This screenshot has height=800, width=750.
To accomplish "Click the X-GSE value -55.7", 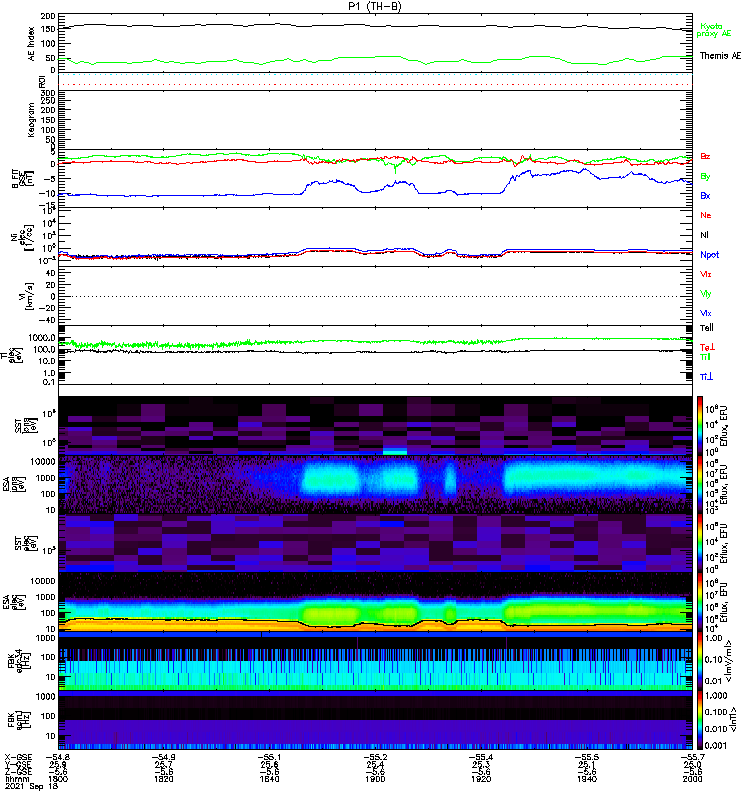I will (x=692, y=757).
